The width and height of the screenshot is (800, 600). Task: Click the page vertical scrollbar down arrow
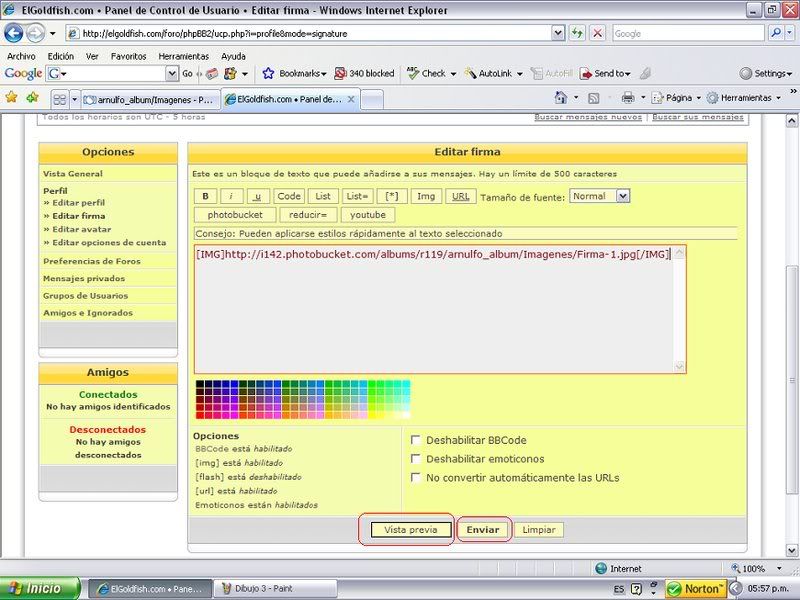791,550
